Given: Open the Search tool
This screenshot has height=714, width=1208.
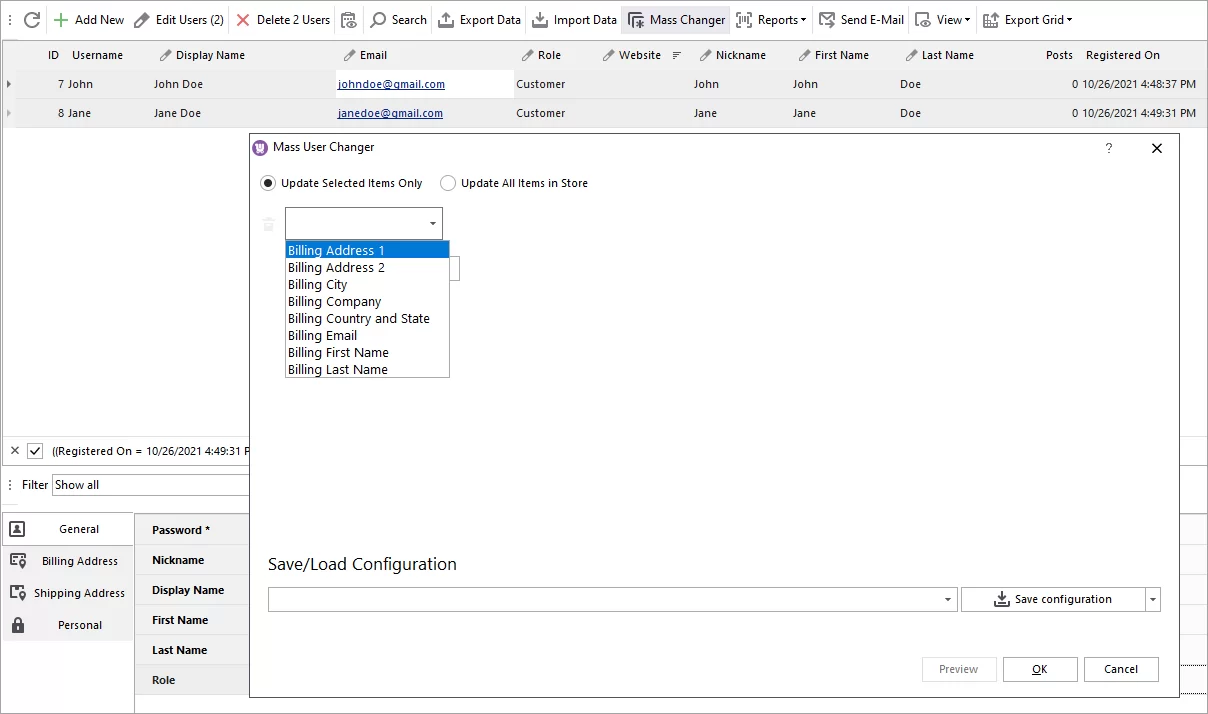Looking at the screenshot, I should tap(398, 19).
